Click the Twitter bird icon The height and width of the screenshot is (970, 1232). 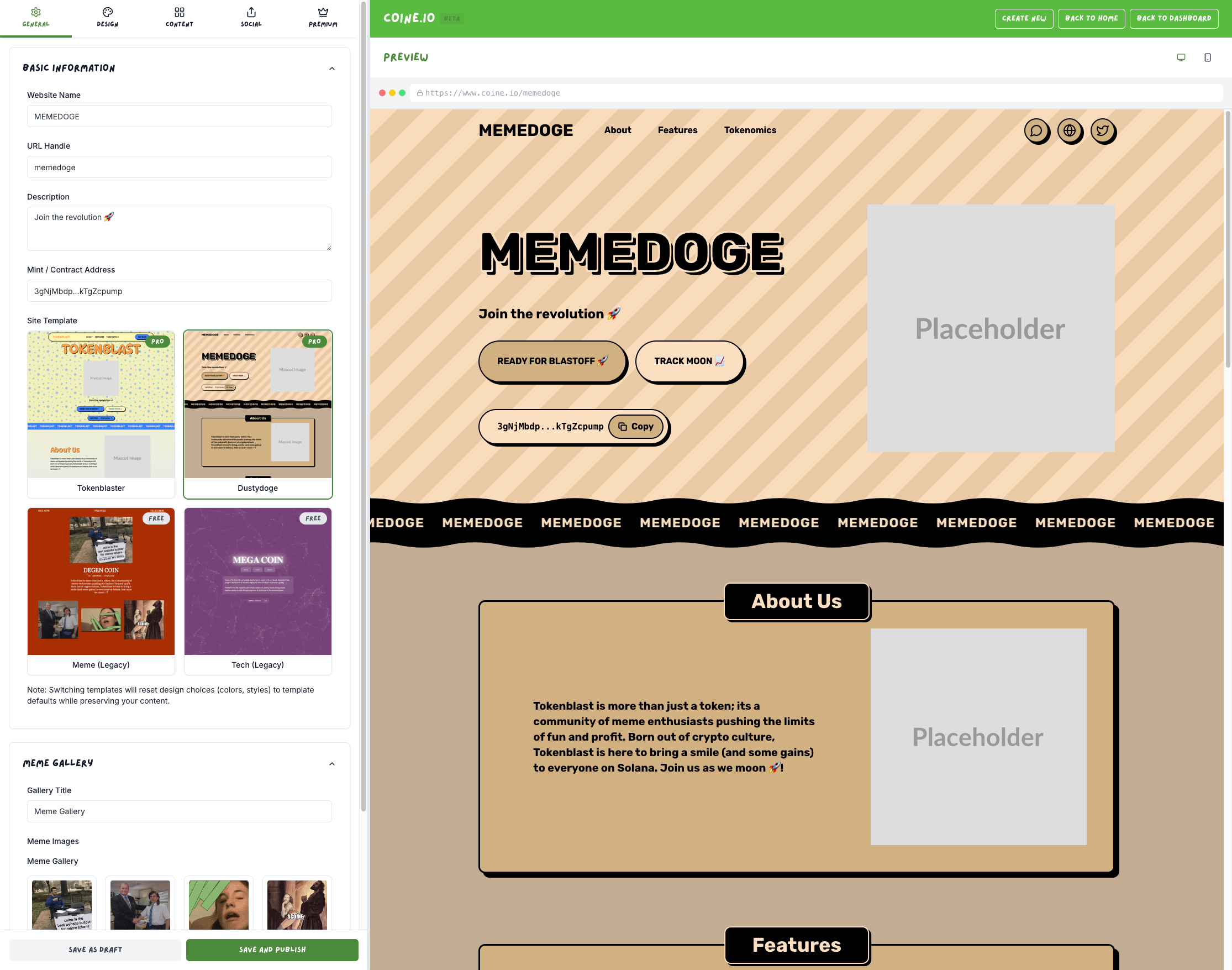(x=1103, y=130)
